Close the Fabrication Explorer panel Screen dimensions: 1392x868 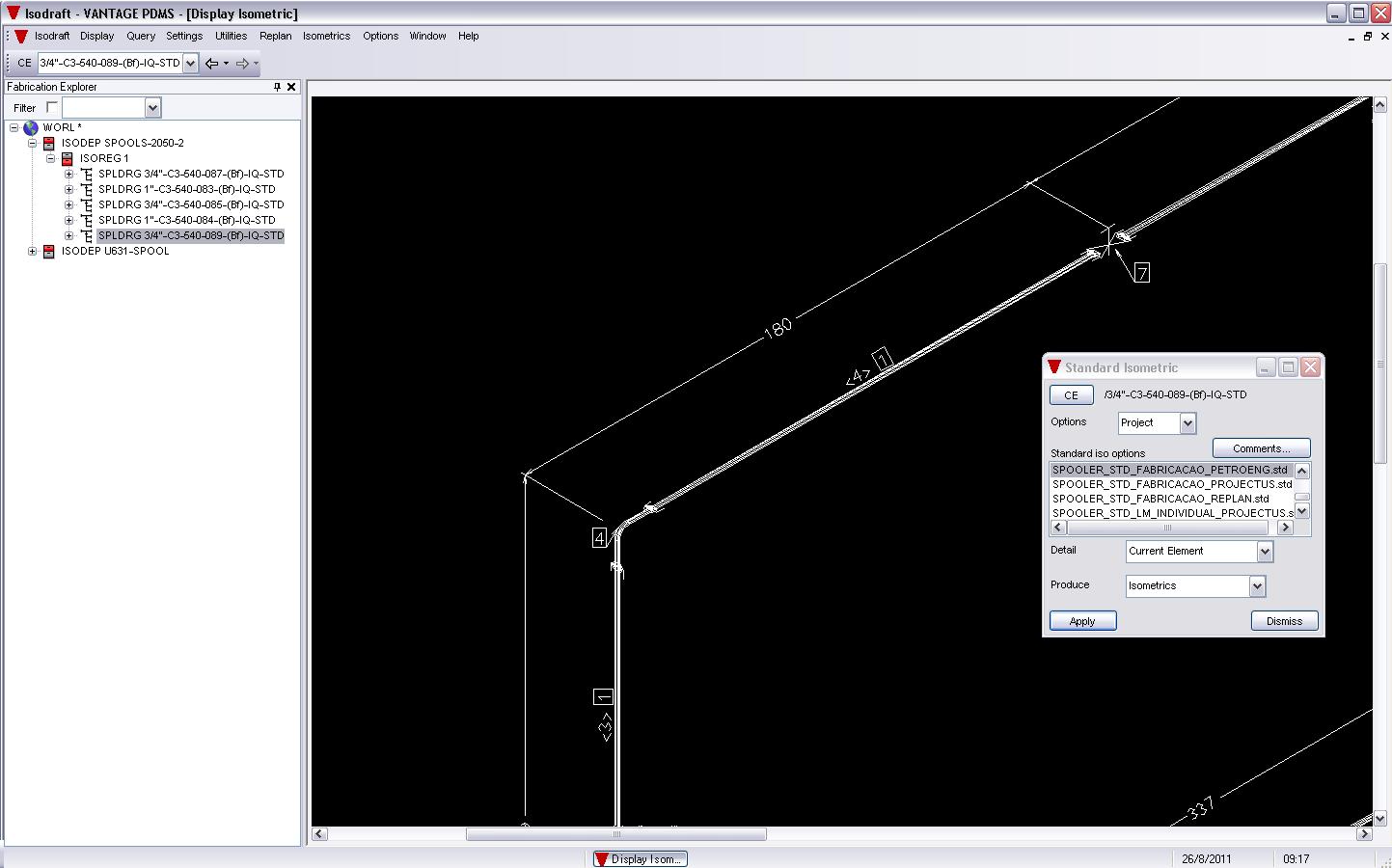(x=291, y=87)
